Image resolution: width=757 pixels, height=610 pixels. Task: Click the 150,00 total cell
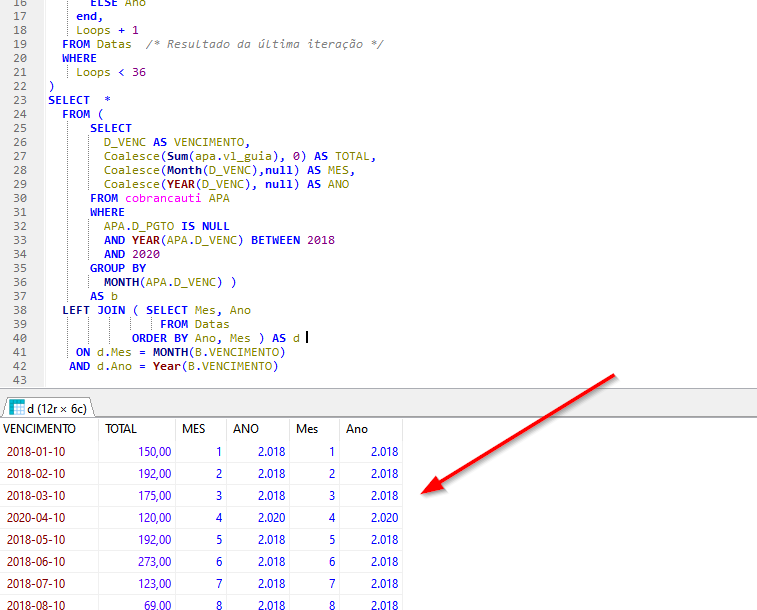pyautogui.click(x=154, y=451)
